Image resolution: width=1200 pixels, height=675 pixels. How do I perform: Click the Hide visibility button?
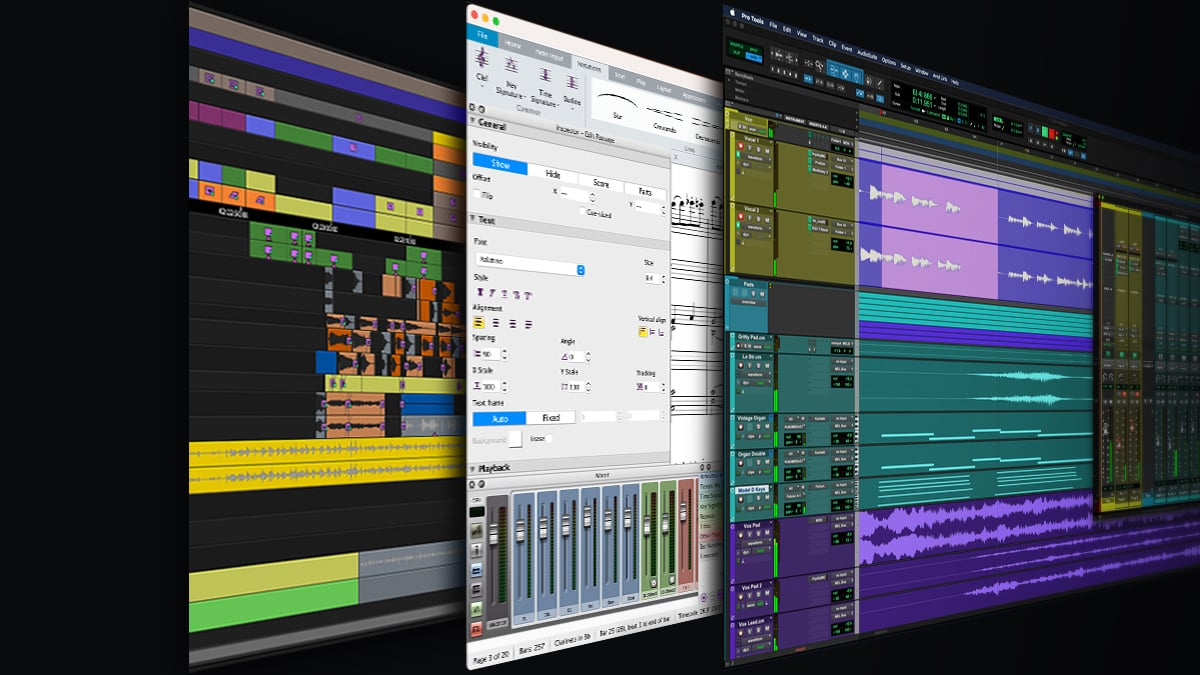pos(552,173)
